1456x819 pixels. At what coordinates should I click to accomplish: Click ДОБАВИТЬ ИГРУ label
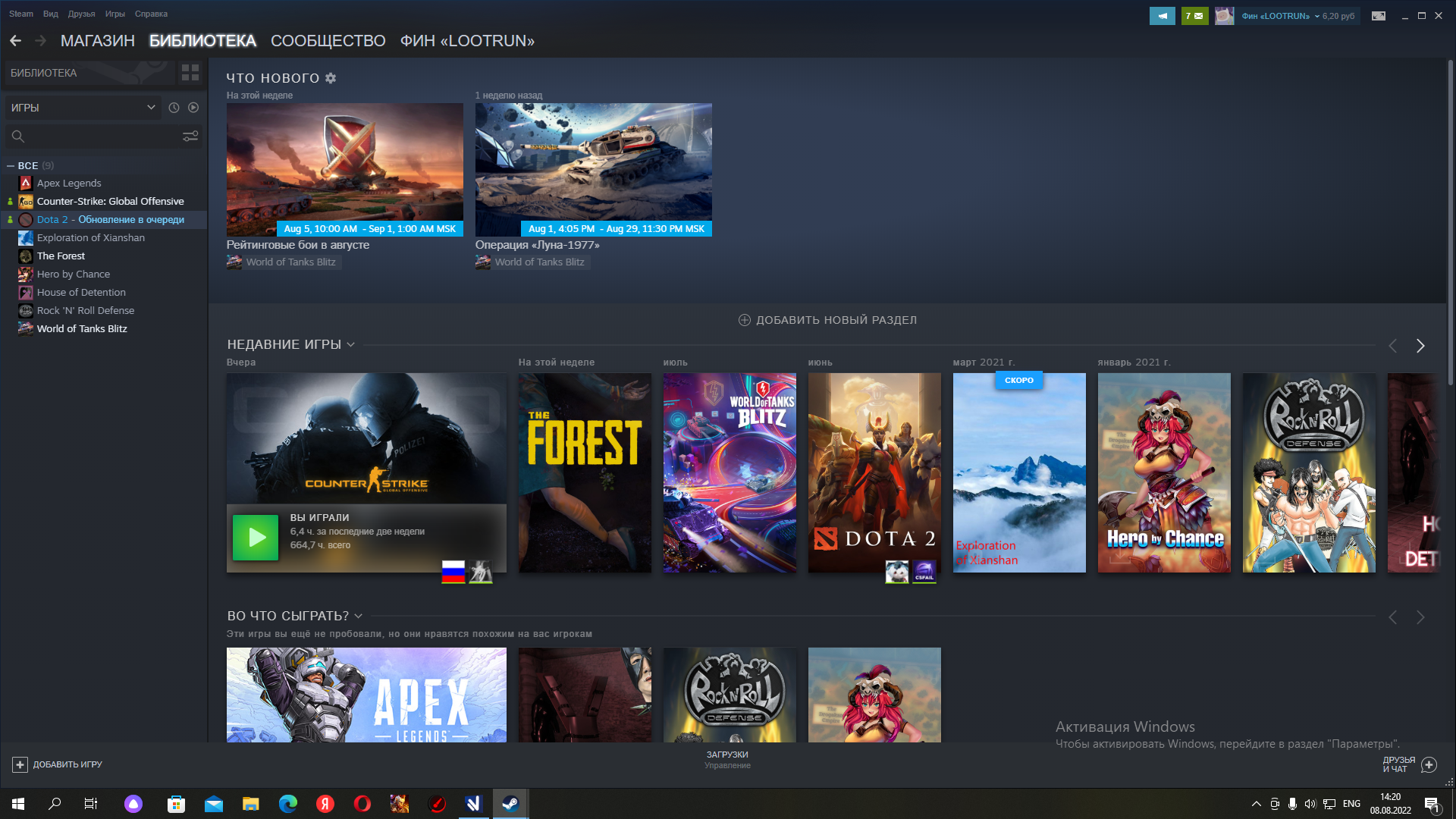pyautogui.click(x=67, y=764)
